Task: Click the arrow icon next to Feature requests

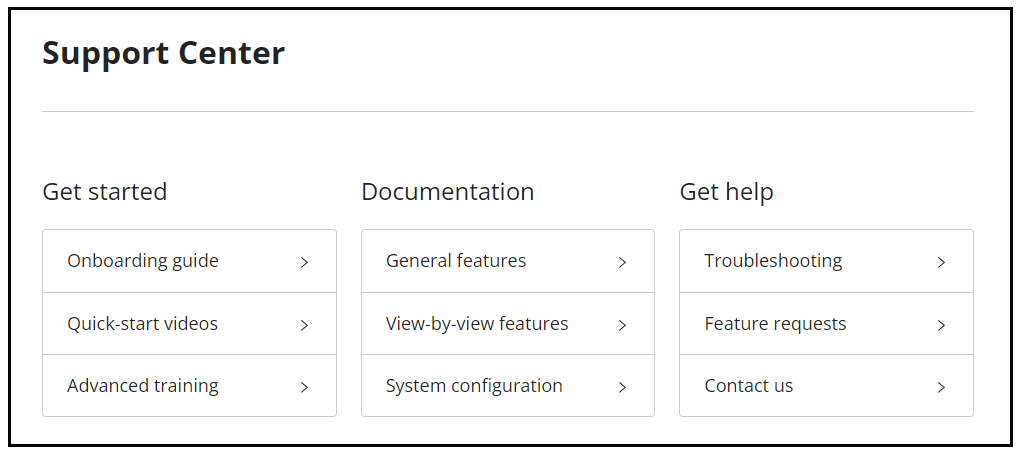Action: click(x=941, y=325)
